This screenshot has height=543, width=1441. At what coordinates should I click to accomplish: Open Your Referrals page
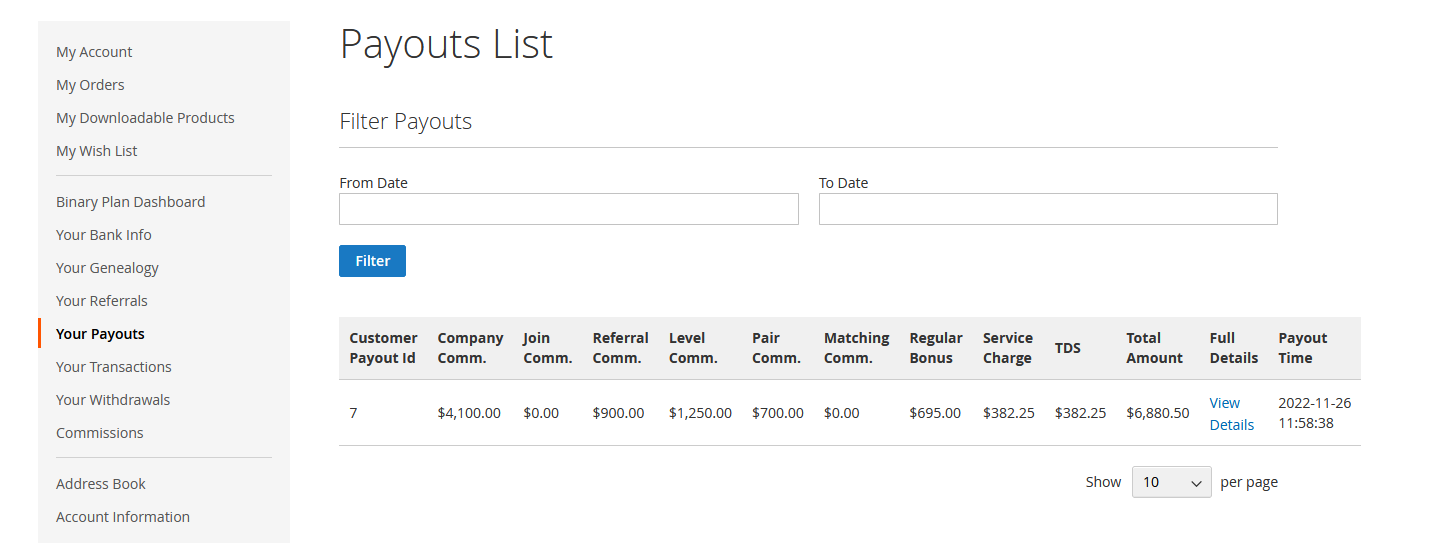coord(102,301)
